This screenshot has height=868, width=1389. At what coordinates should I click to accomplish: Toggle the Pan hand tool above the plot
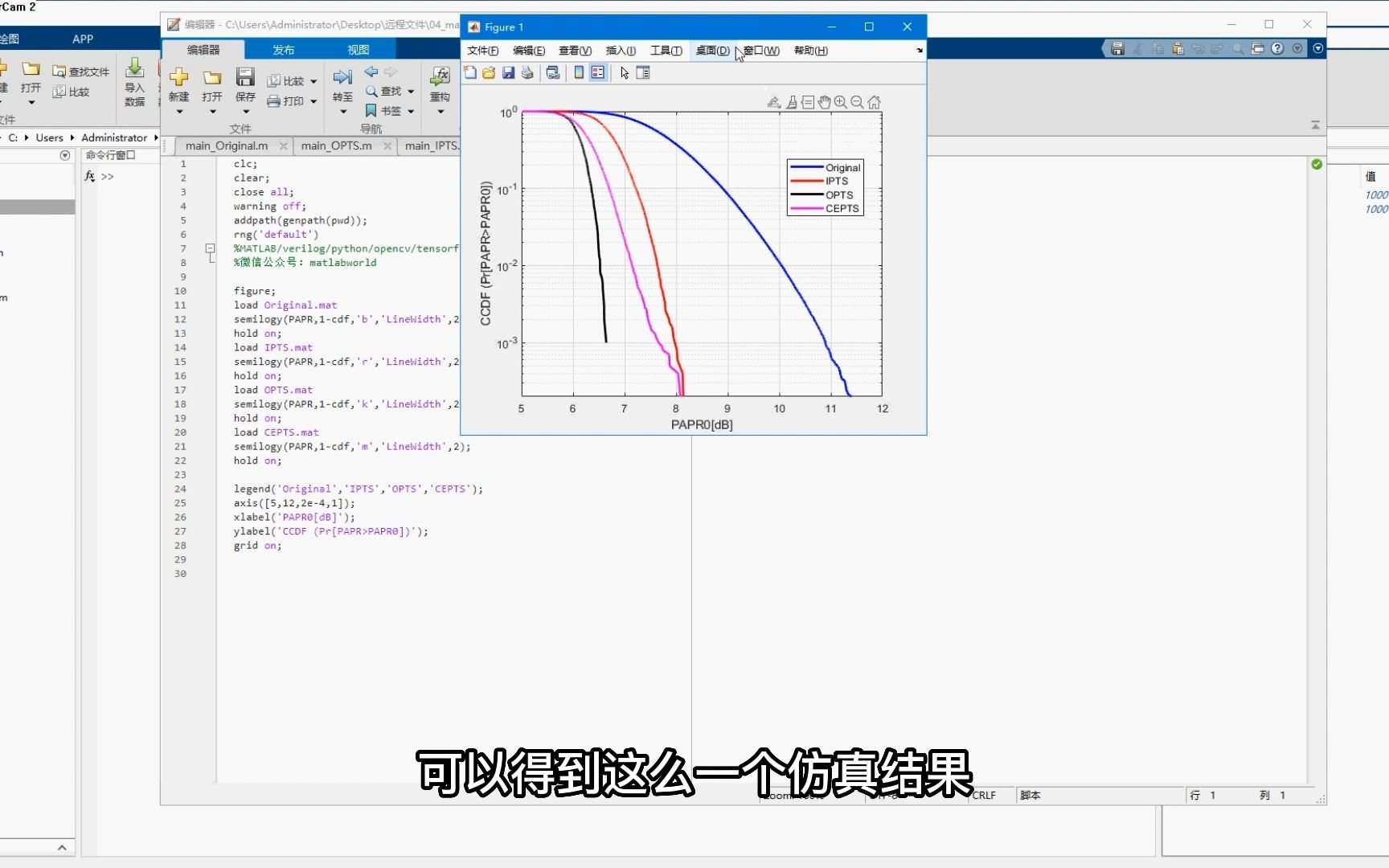click(824, 102)
